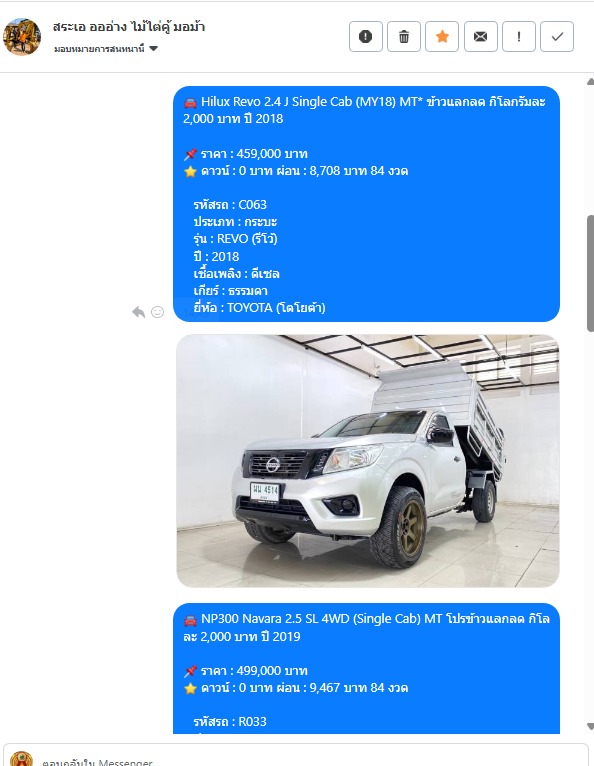This screenshot has width=594, height=766.
Task: Click the Hilux Revo 2.4 J message bubble
Action: pos(366,204)
